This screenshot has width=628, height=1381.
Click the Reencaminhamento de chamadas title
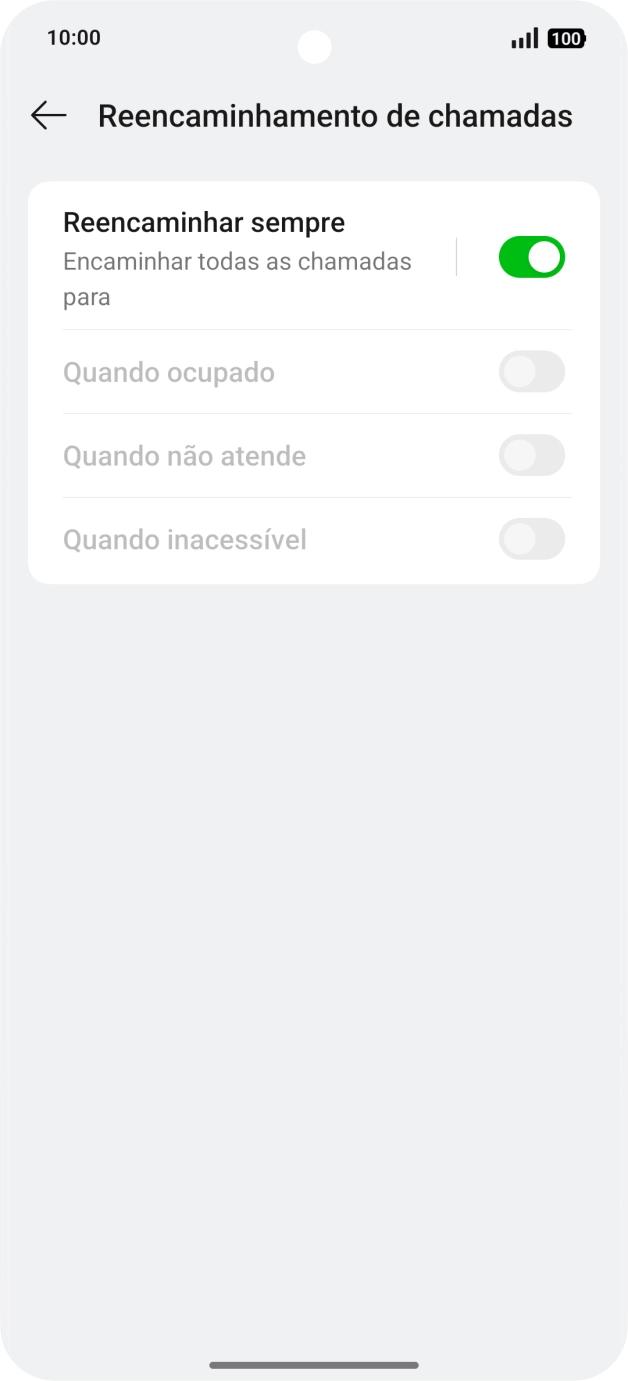334,116
